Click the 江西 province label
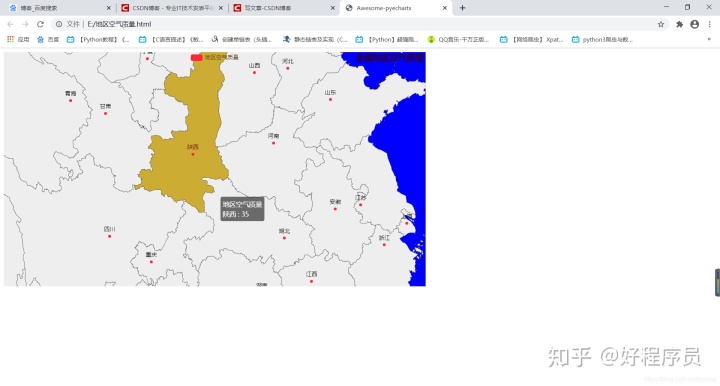Viewport: 720px width, 386px height. pos(312,274)
